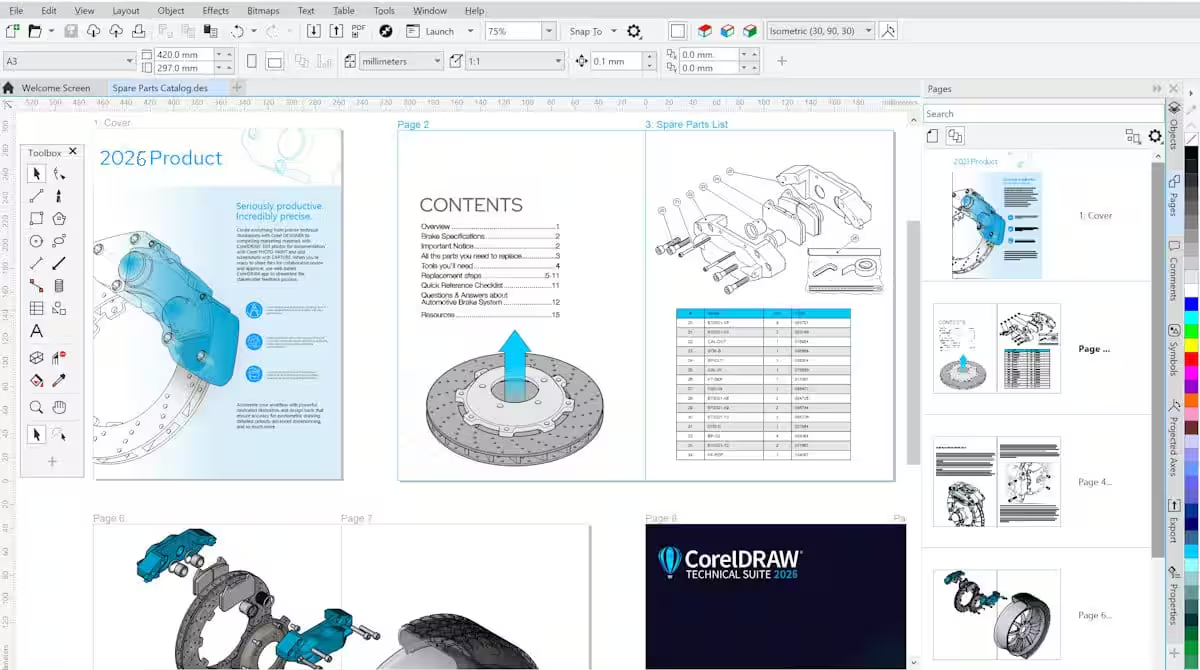Open the Layout menu
This screenshot has width=1200, height=670.
click(x=126, y=10)
